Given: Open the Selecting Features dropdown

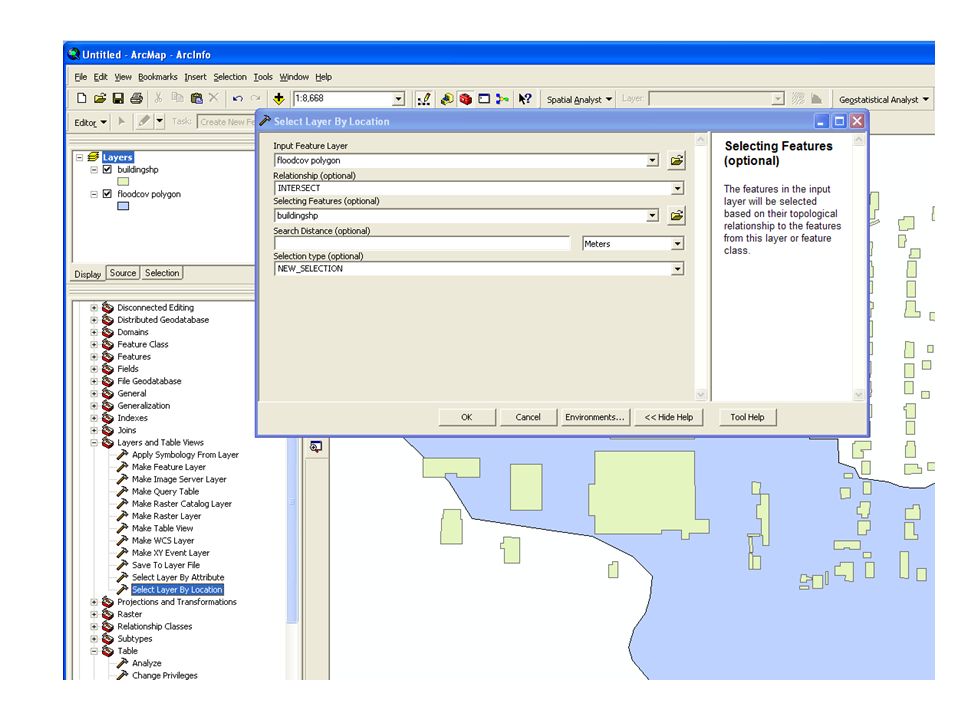Looking at the screenshot, I should point(653,216).
